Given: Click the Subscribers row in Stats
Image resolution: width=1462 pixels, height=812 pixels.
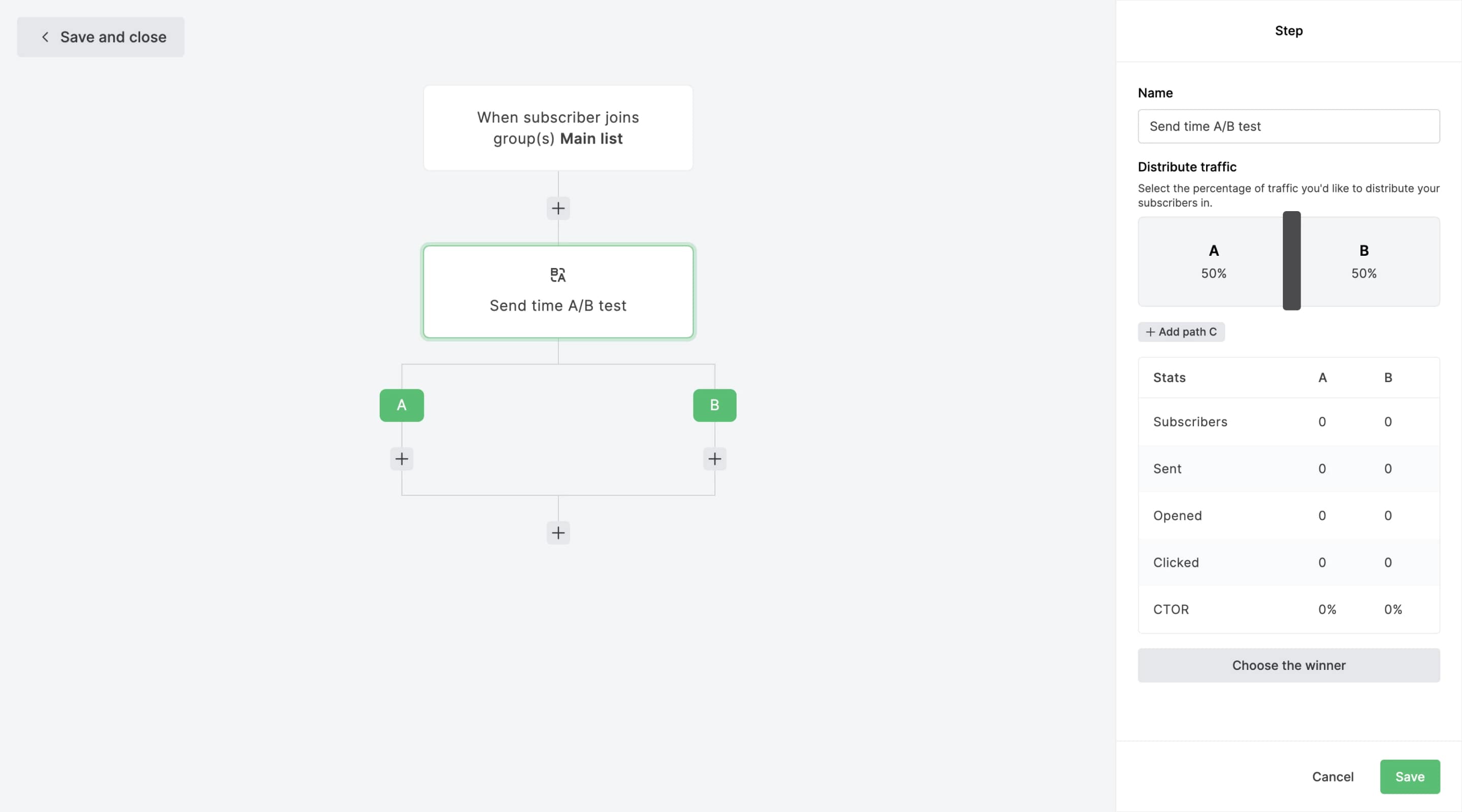Looking at the screenshot, I should point(1189,421).
